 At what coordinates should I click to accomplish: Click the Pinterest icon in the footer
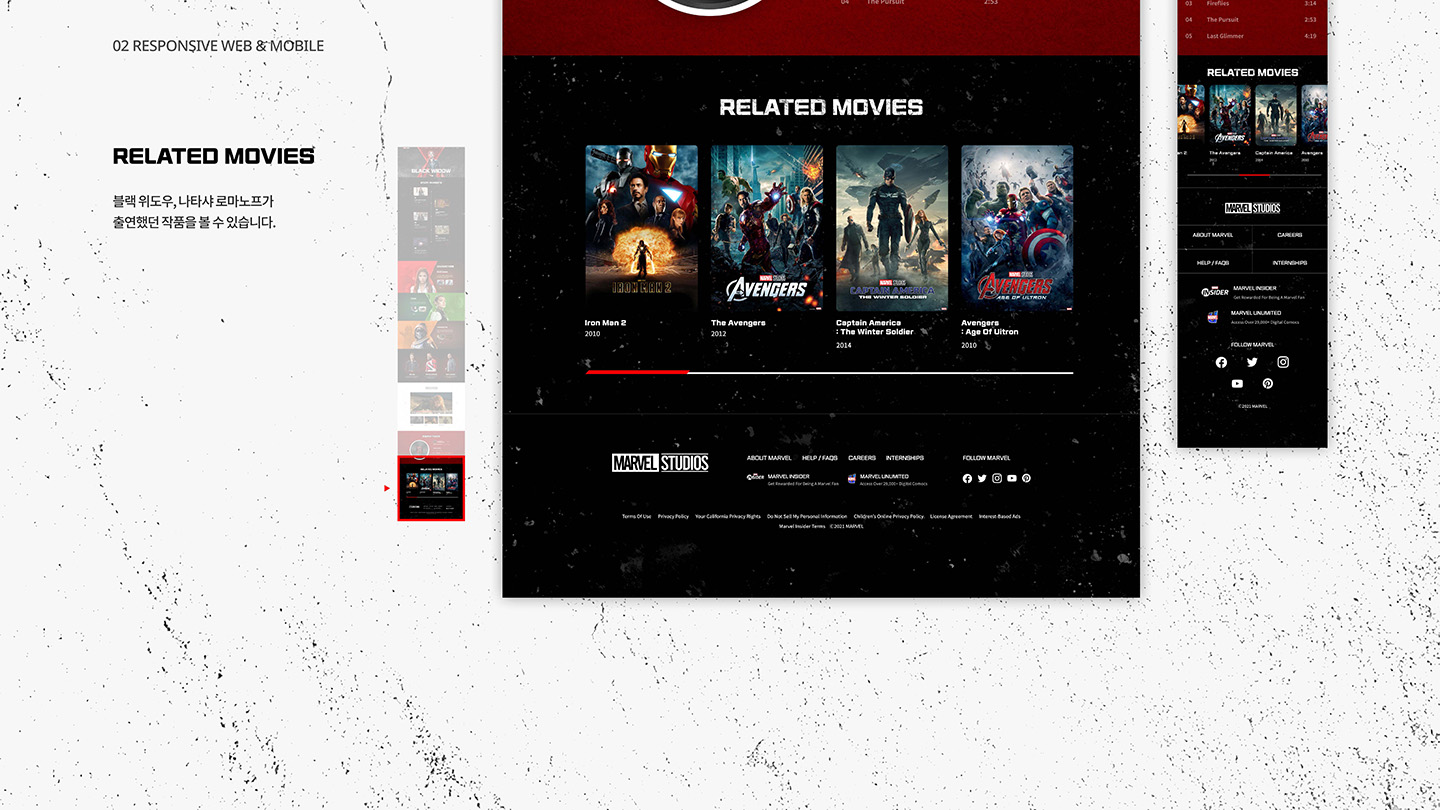tap(1026, 478)
